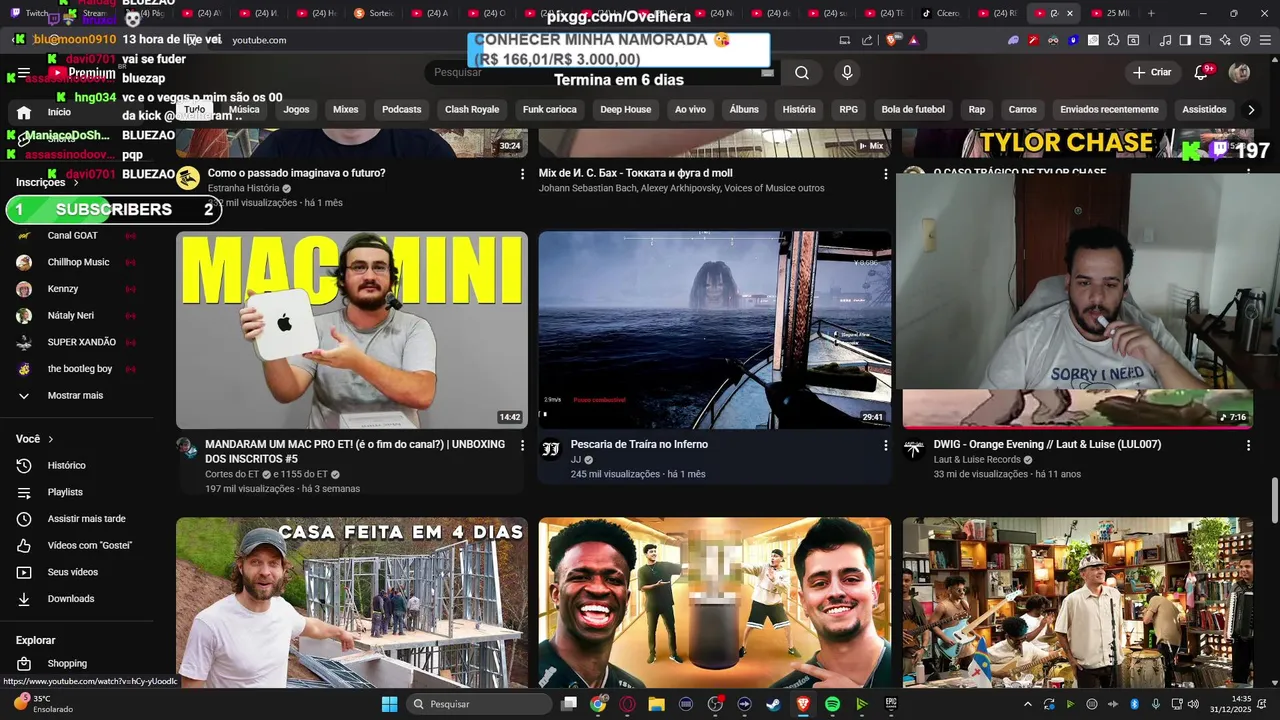This screenshot has height=720, width=1280.
Task: Open Cortes do ET channel link
Action: pyautogui.click(x=232, y=474)
